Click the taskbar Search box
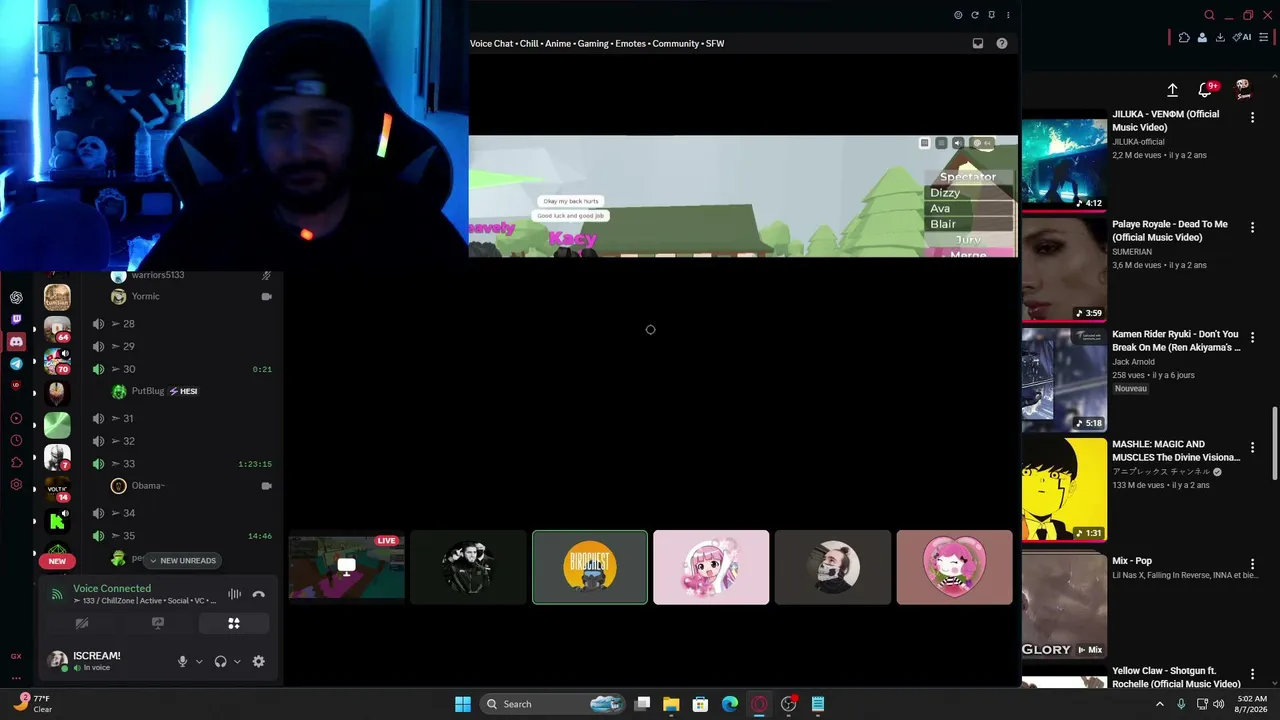Image resolution: width=1280 pixels, height=720 pixels. tap(553, 704)
